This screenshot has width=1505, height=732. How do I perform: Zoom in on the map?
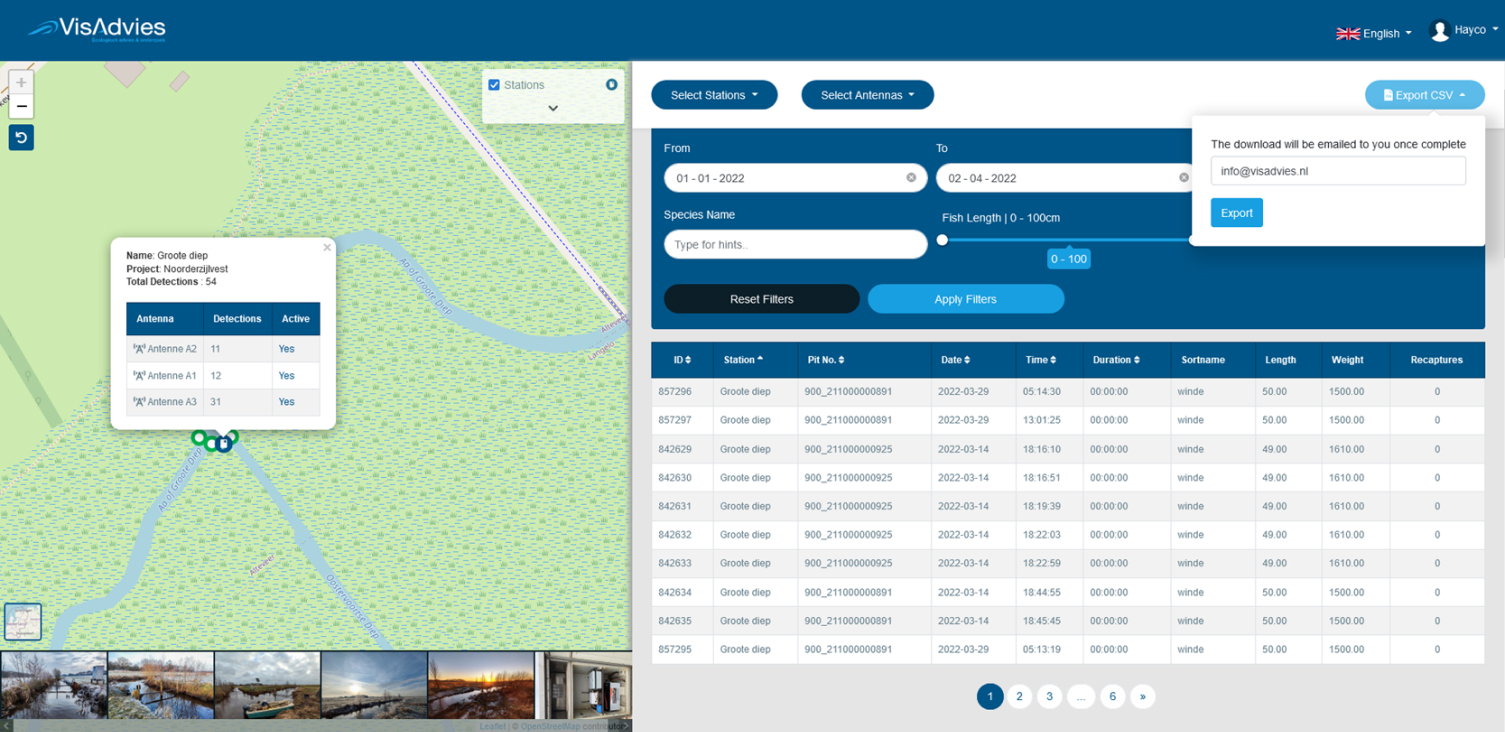21,82
